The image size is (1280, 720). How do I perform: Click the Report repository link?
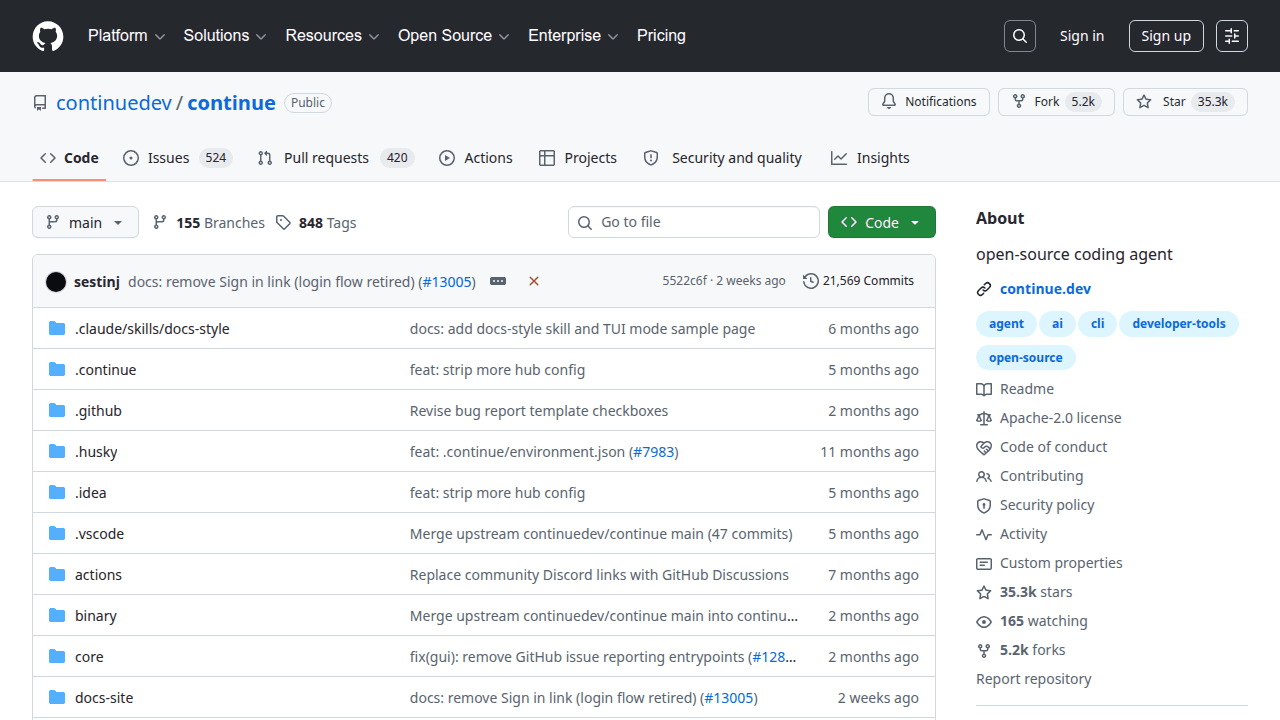1034,679
